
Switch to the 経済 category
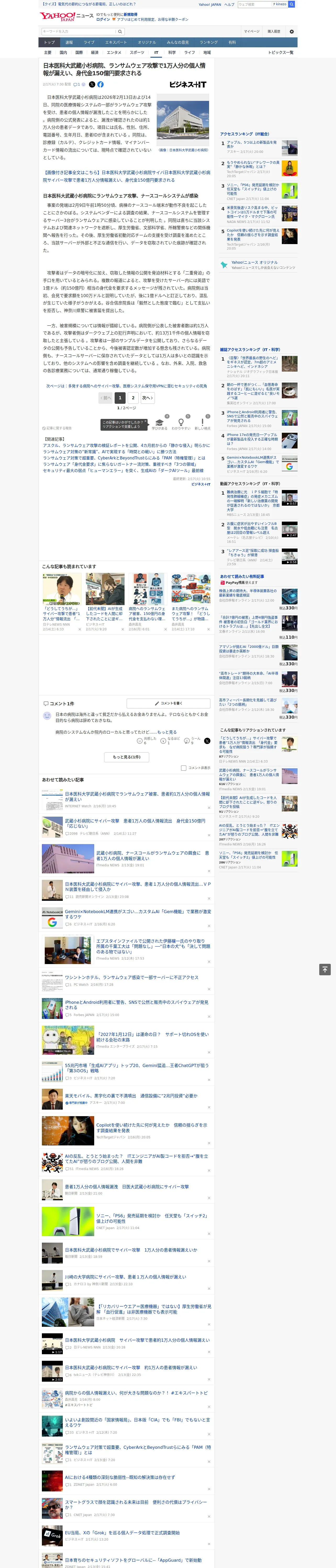coord(94,52)
